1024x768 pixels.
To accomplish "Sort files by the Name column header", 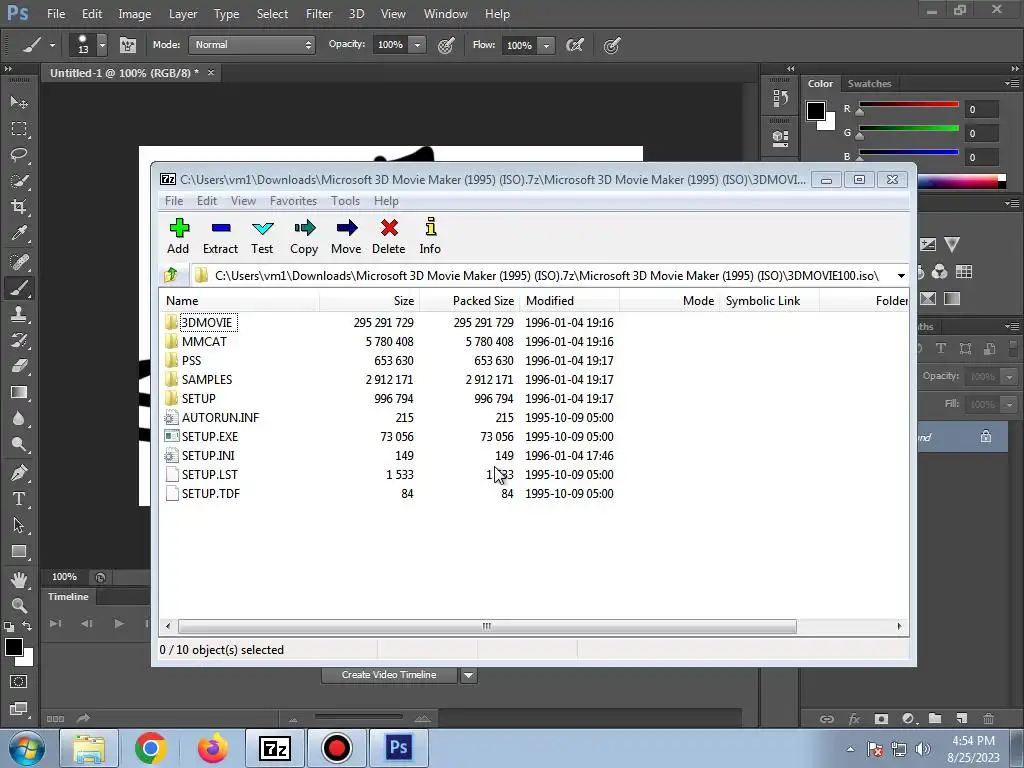I will 240,300.
